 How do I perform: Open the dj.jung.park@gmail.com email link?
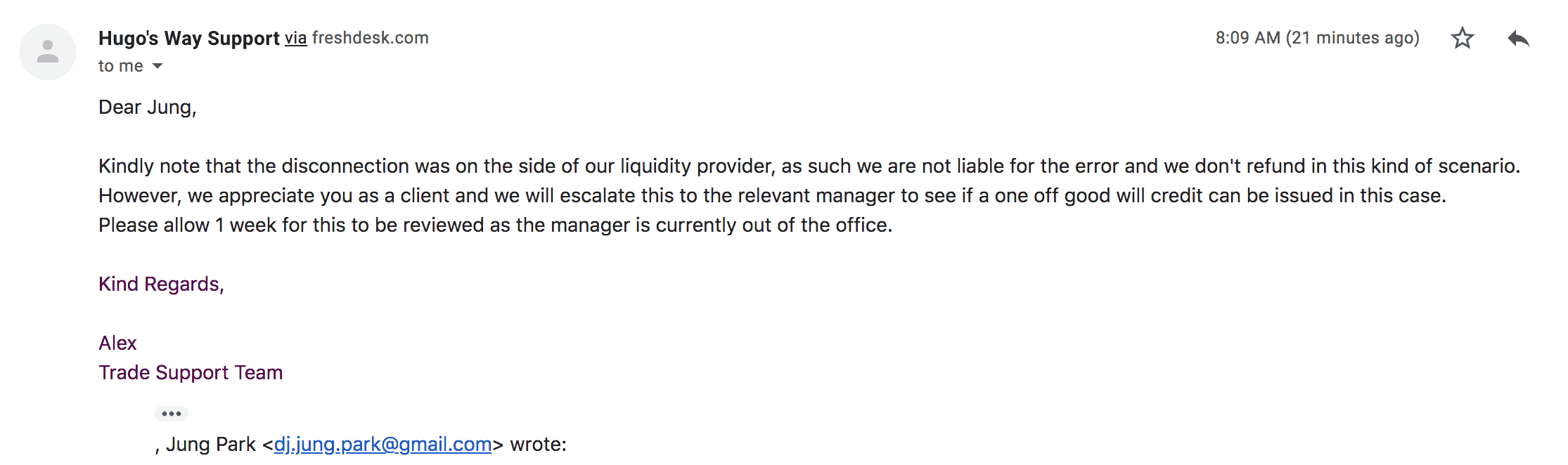click(x=383, y=444)
